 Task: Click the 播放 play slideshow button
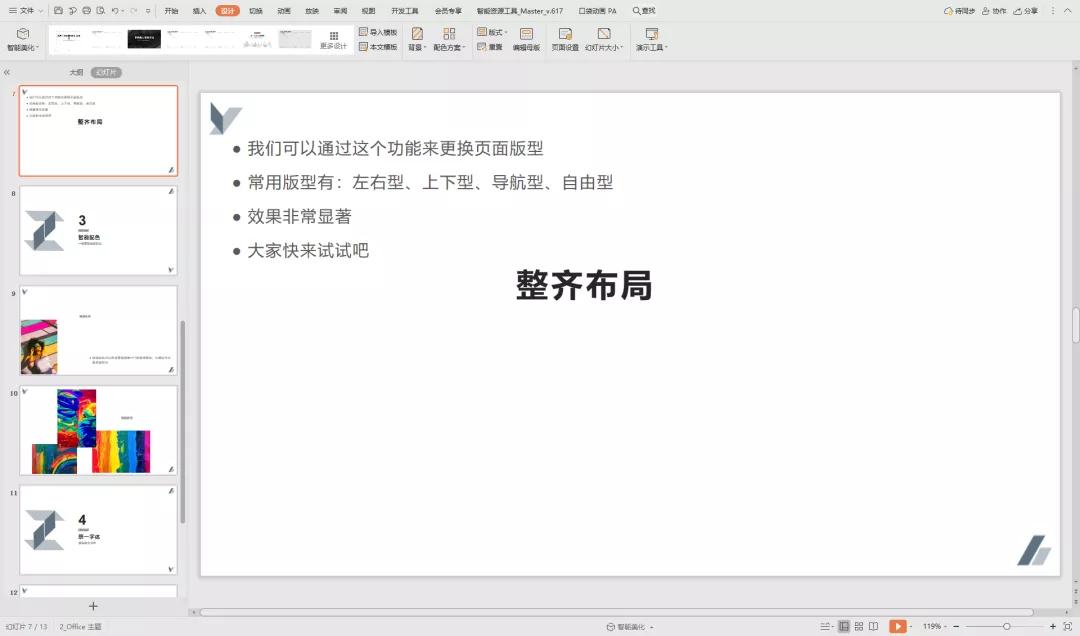click(x=897, y=625)
